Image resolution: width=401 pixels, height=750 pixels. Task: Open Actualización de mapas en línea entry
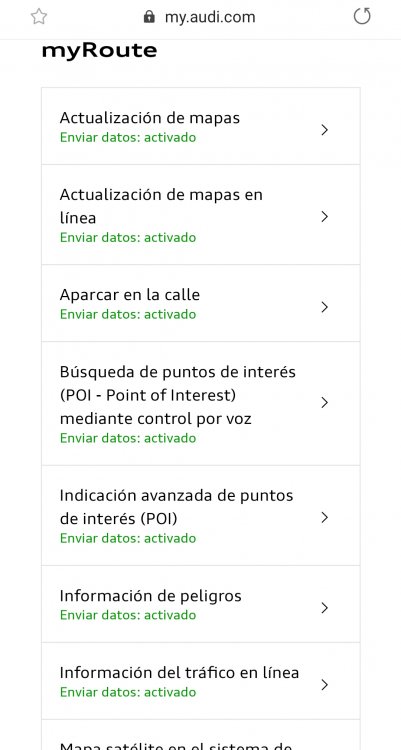coord(200,215)
